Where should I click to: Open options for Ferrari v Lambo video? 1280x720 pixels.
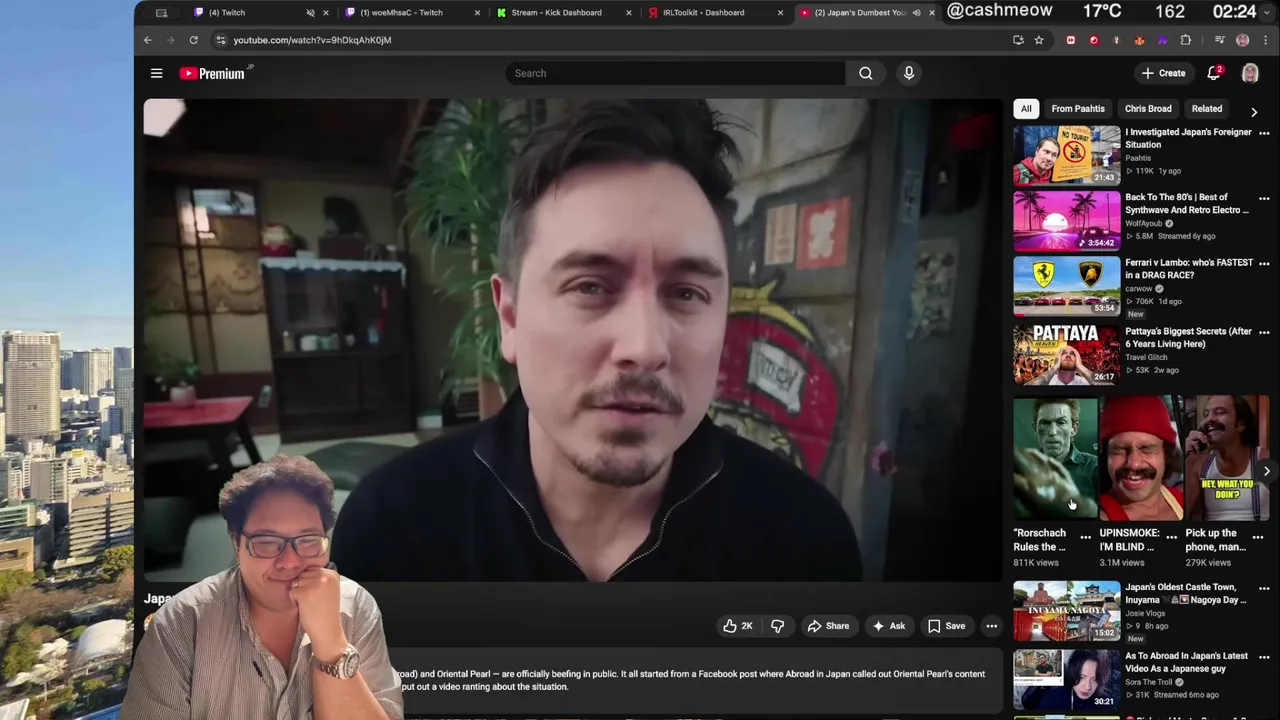tap(1264, 264)
